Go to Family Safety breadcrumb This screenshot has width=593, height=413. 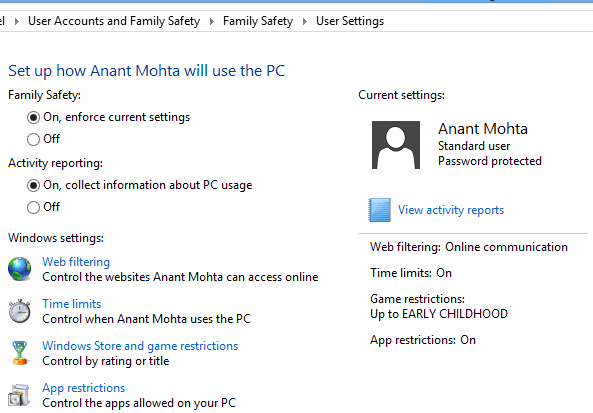coord(258,21)
